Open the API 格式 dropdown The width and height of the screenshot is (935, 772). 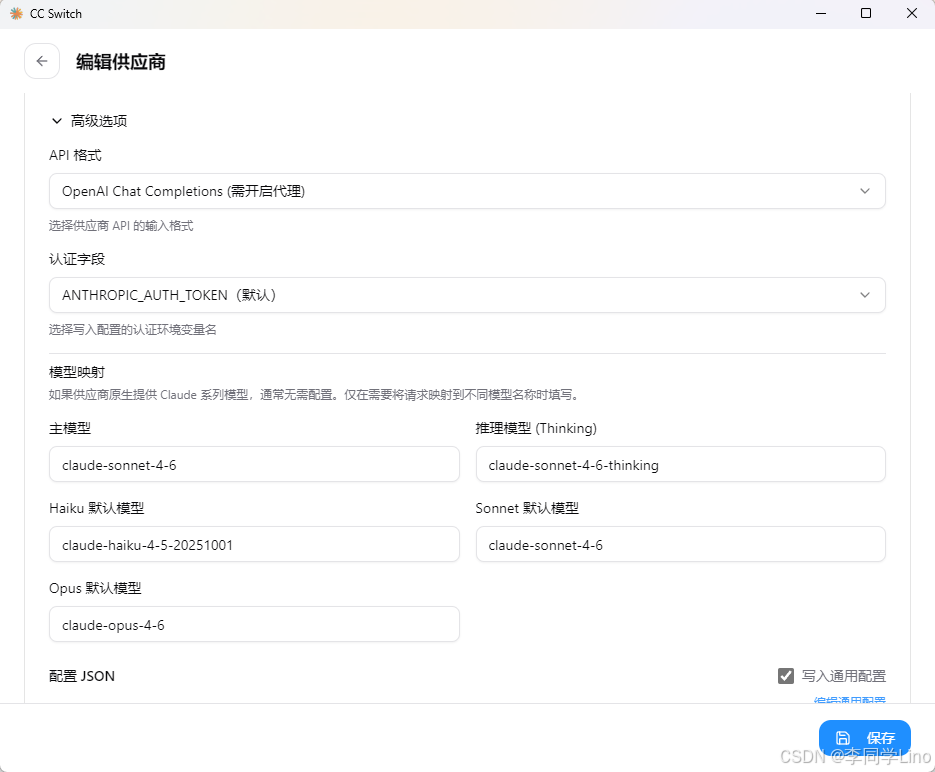[x=467, y=191]
